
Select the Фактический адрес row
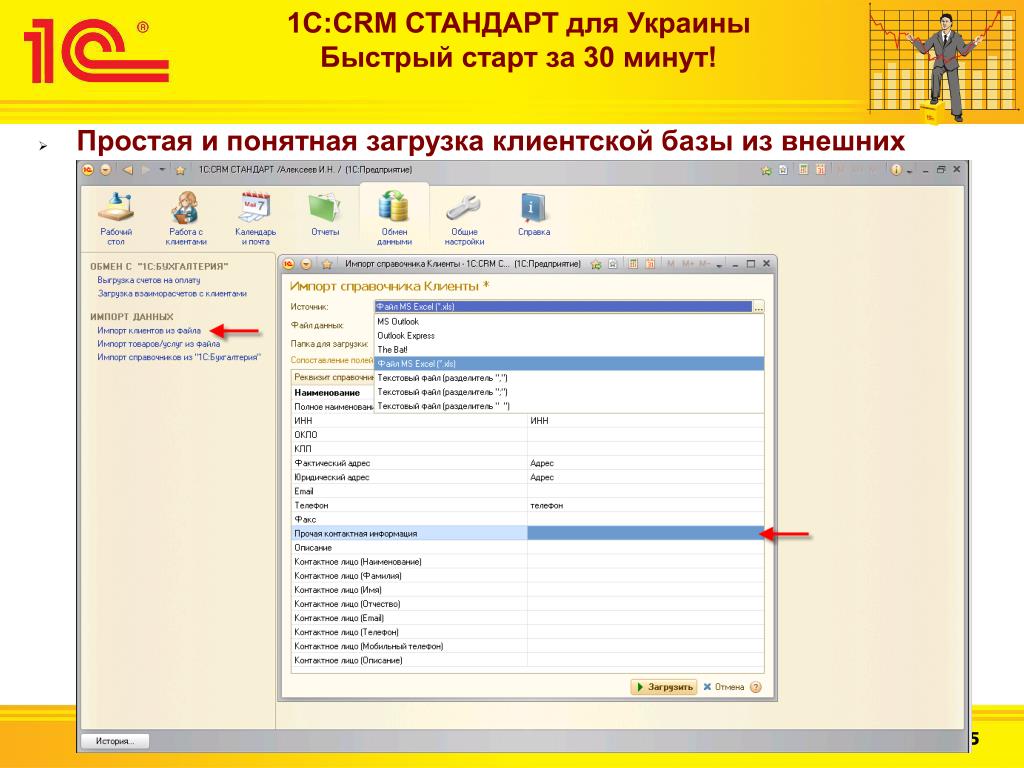point(527,463)
